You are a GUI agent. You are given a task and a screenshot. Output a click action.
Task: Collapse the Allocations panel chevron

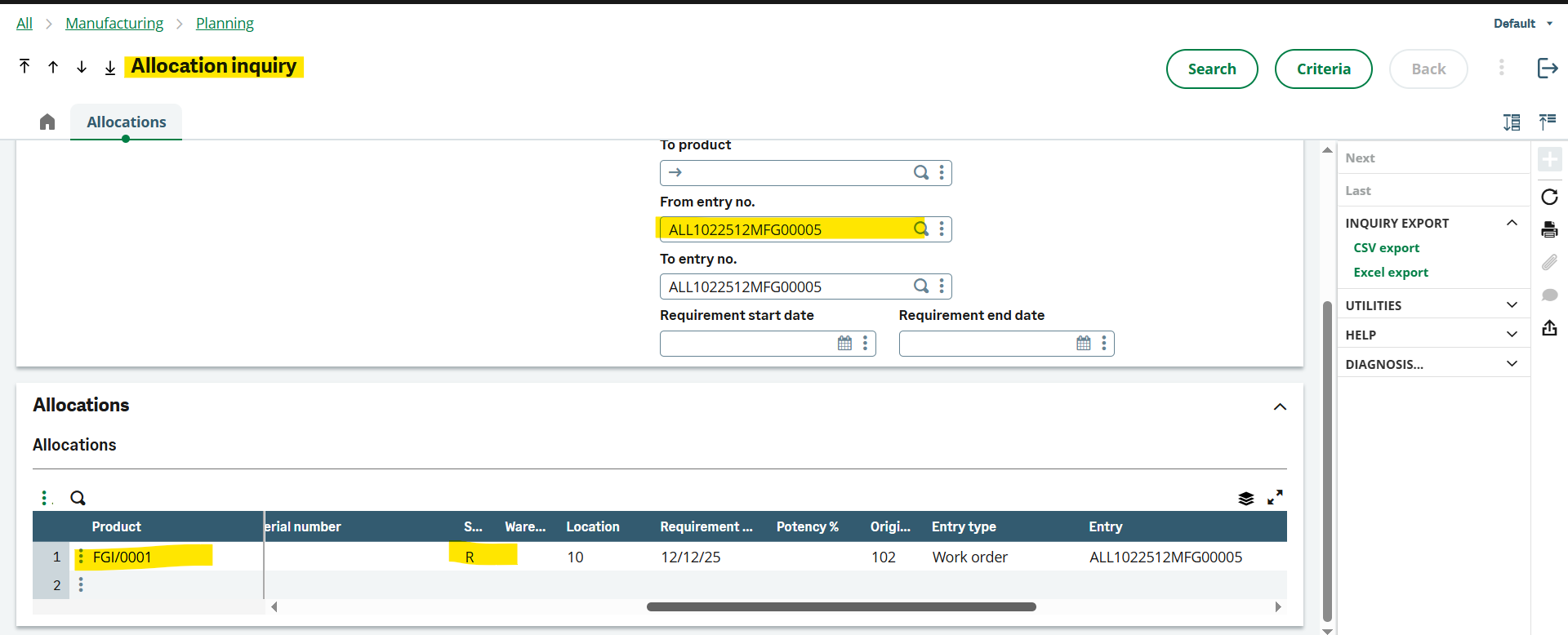point(1280,406)
